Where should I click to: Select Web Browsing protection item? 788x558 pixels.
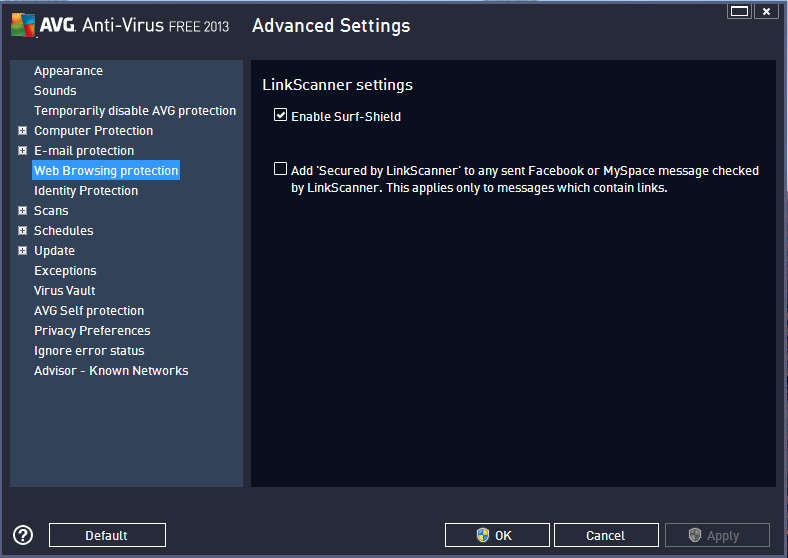click(106, 170)
